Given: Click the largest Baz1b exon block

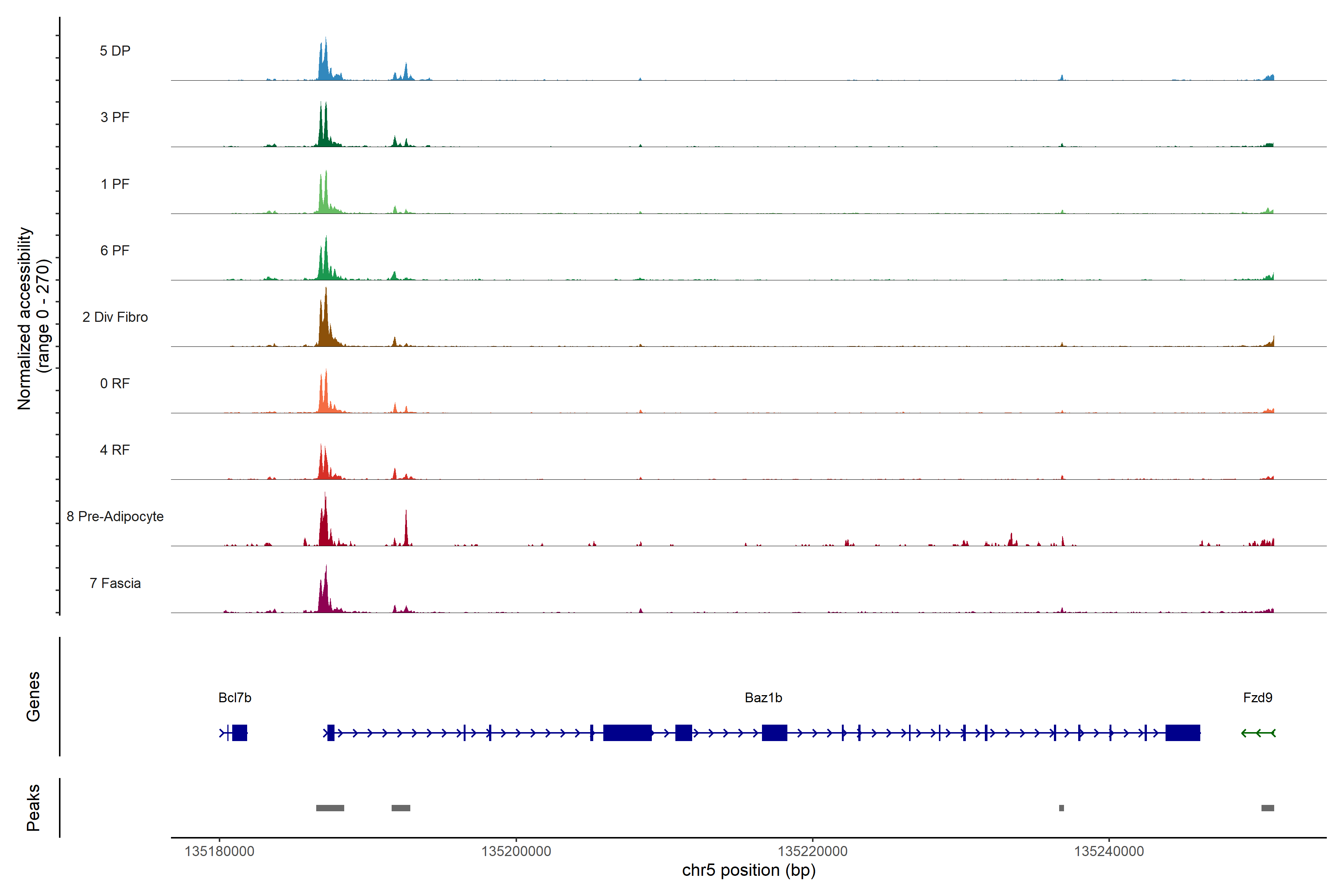Looking at the screenshot, I should tap(628, 732).
